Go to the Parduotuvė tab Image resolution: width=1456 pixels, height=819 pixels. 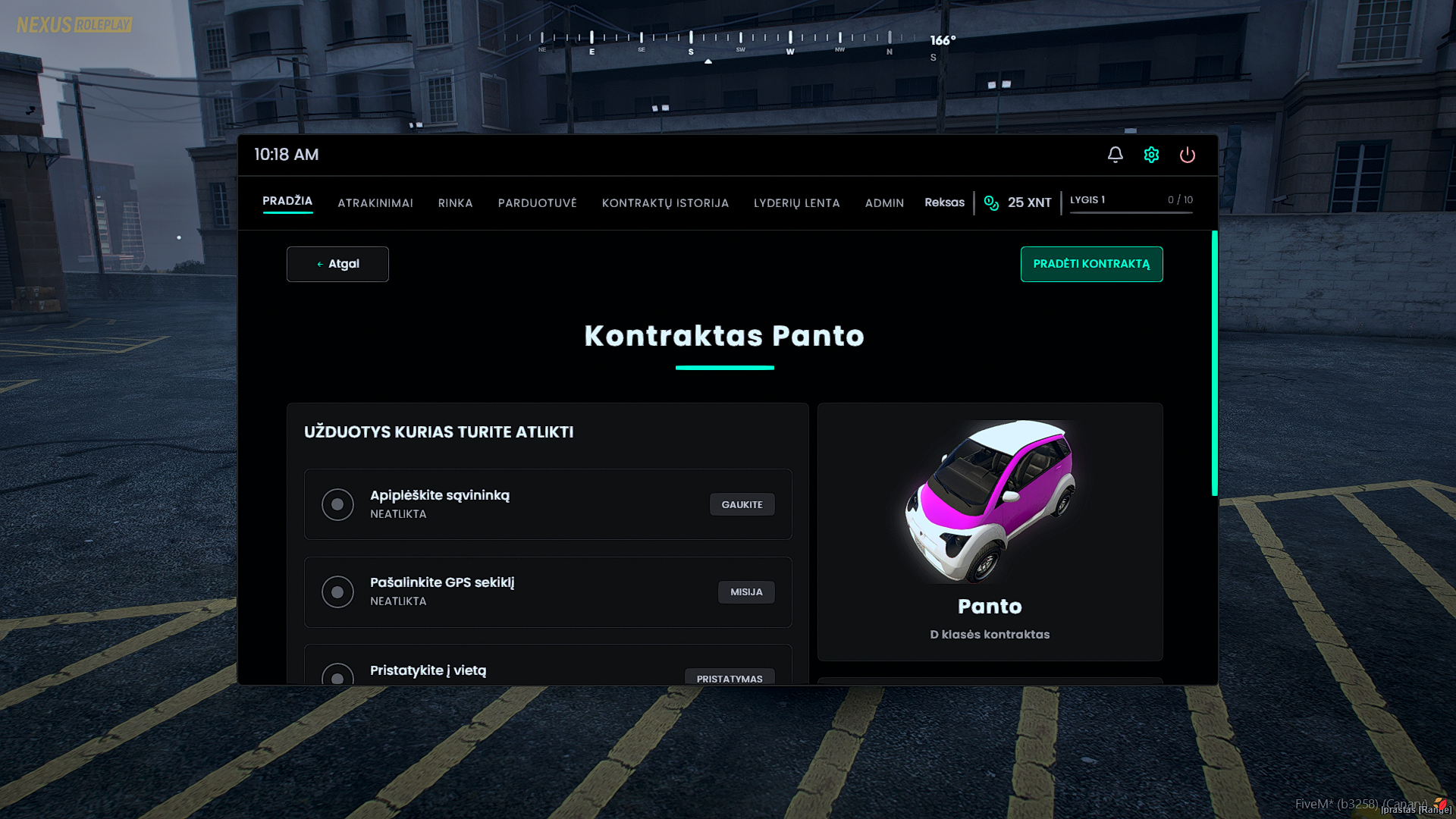click(537, 203)
